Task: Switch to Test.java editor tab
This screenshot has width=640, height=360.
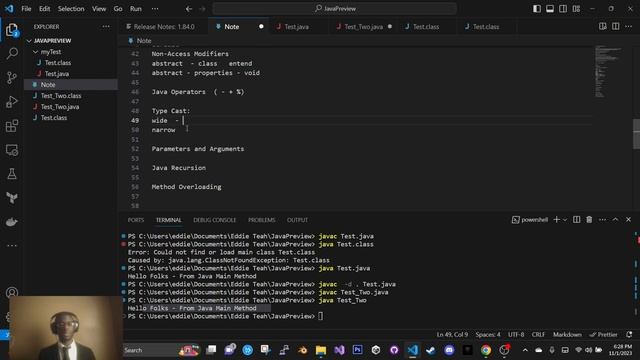Action: (297, 27)
